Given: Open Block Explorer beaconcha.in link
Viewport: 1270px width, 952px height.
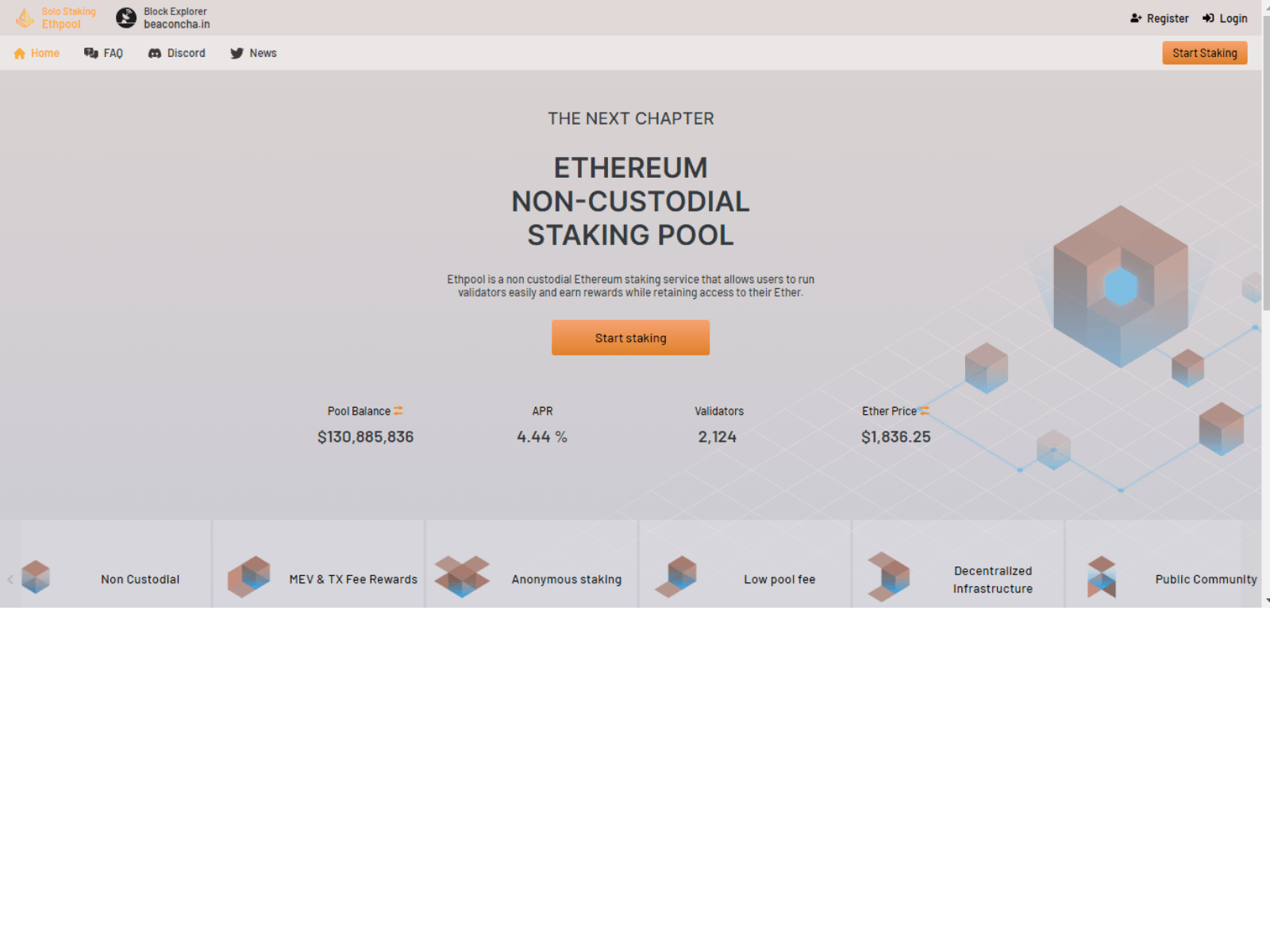Looking at the screenshot, I should [164, 17].
